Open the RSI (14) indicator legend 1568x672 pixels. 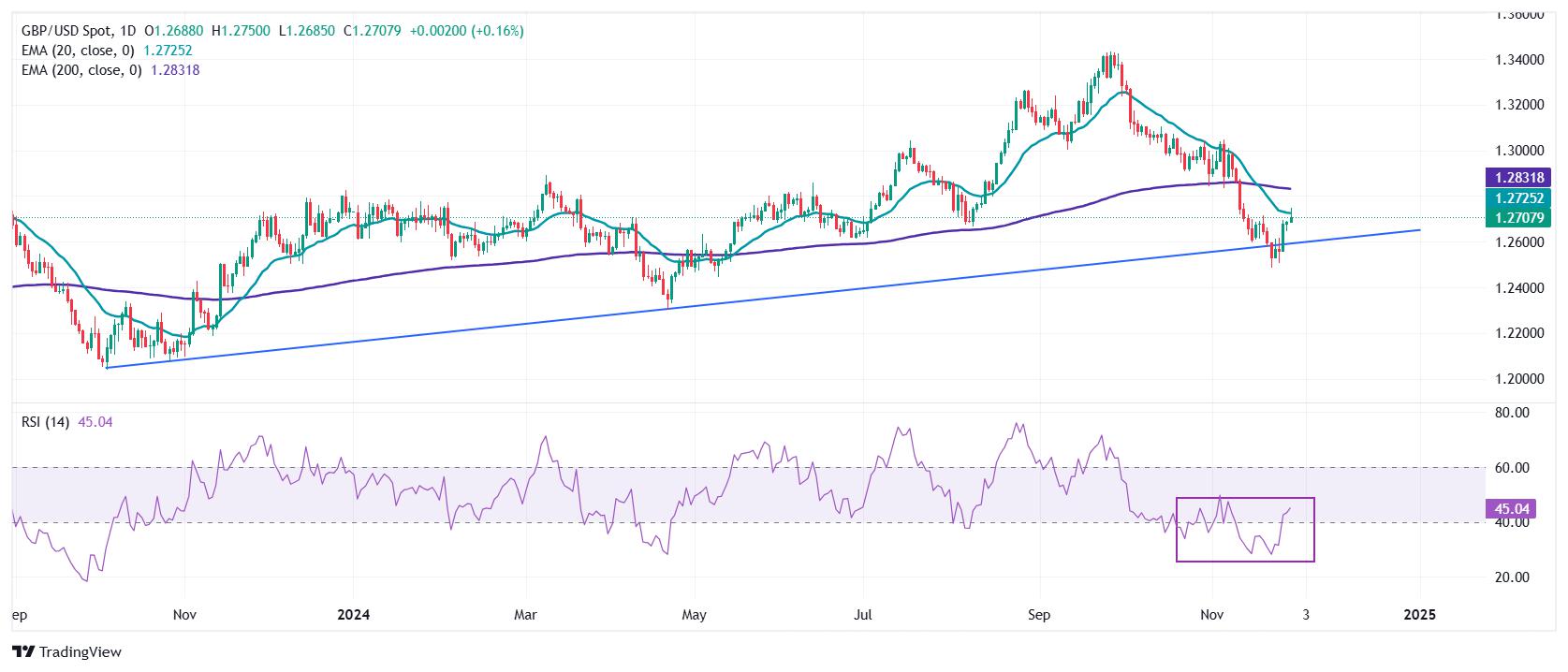tap(67, 422)
